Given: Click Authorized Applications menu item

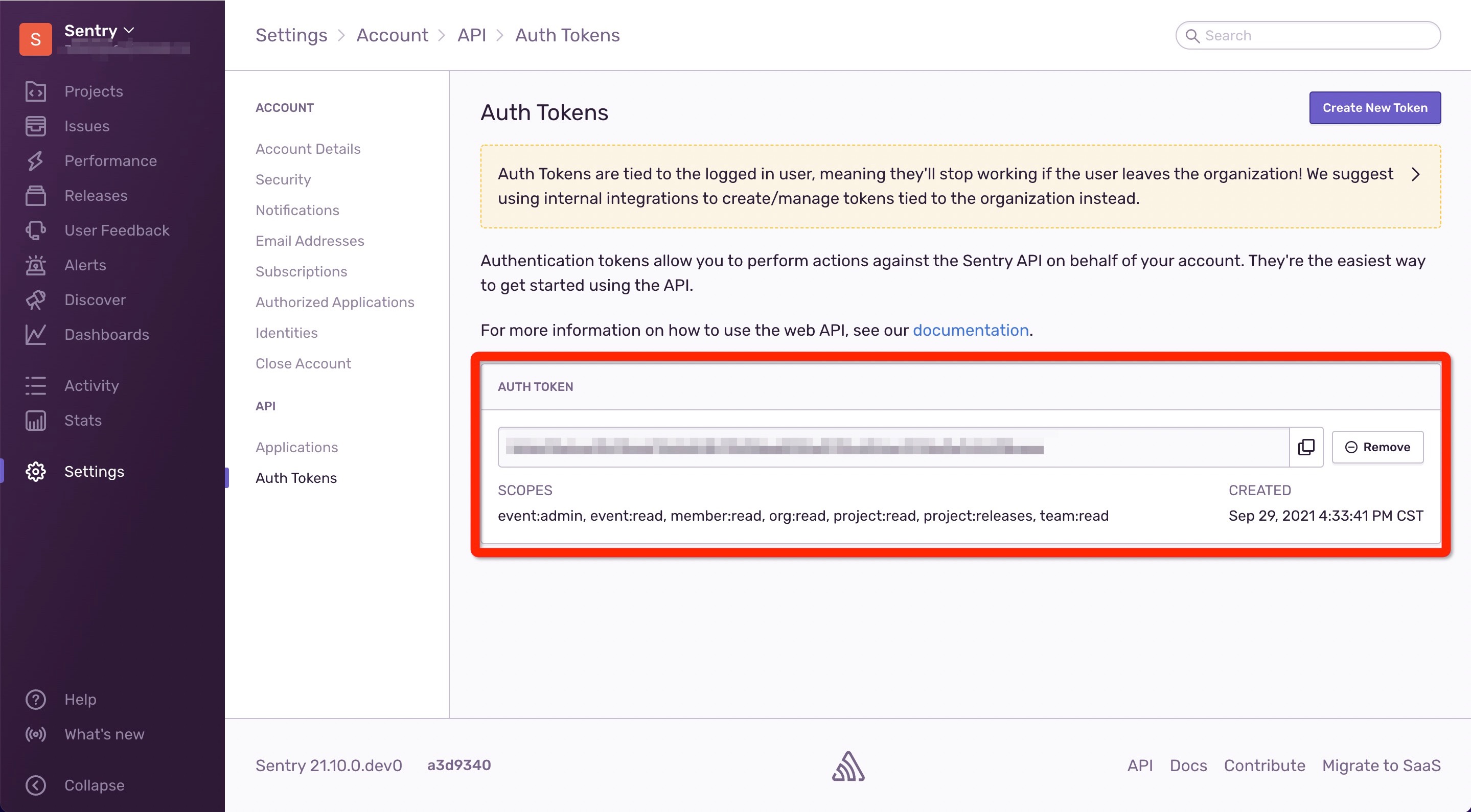Looking at the screenshot, I should tap(335, 302).
